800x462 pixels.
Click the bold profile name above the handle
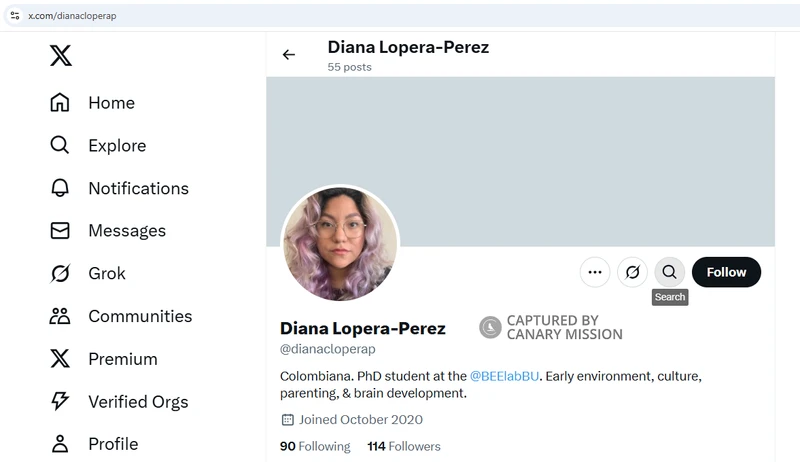[363, 328]
